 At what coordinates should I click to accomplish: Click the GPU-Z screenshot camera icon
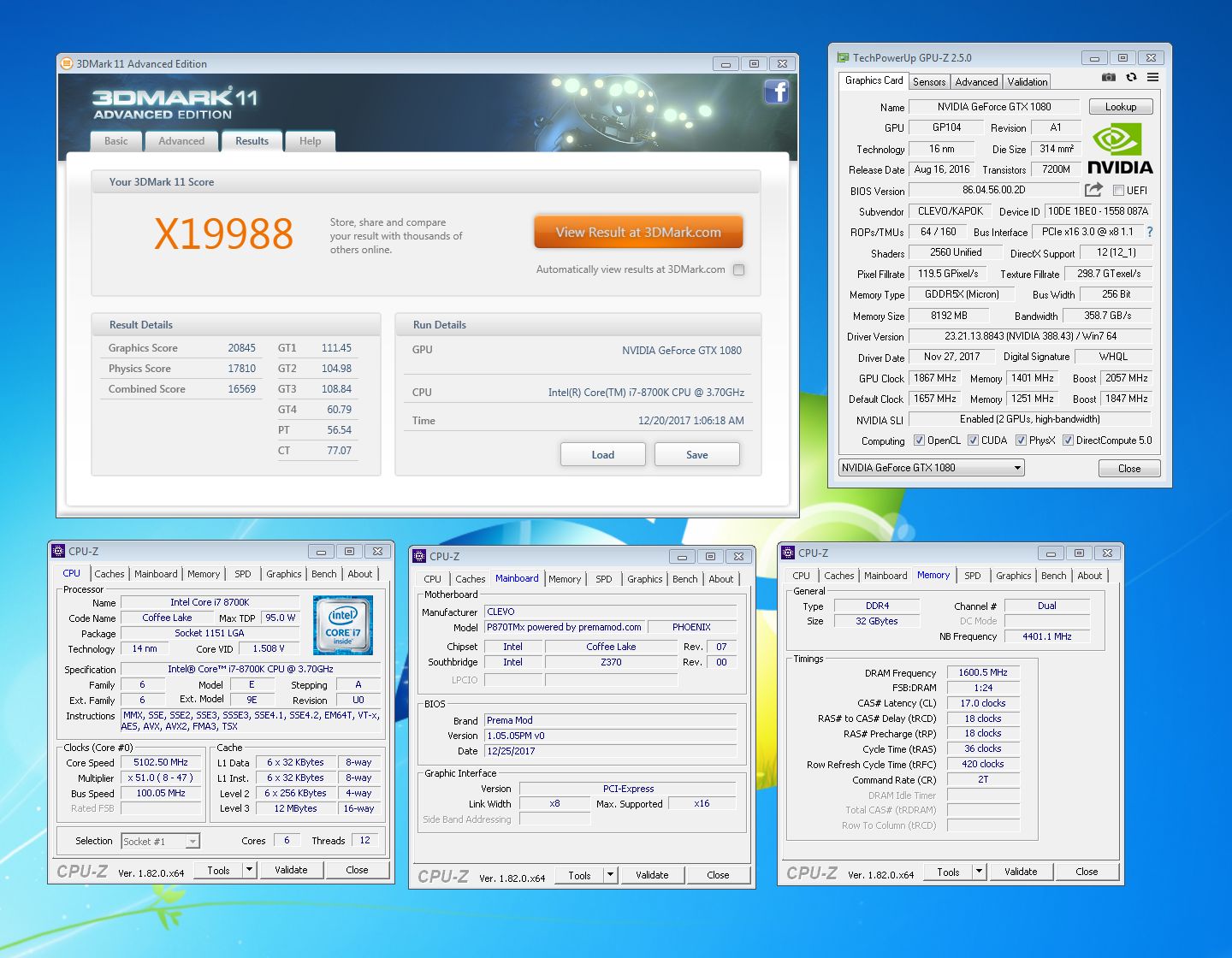click(x=1109, y=77)
